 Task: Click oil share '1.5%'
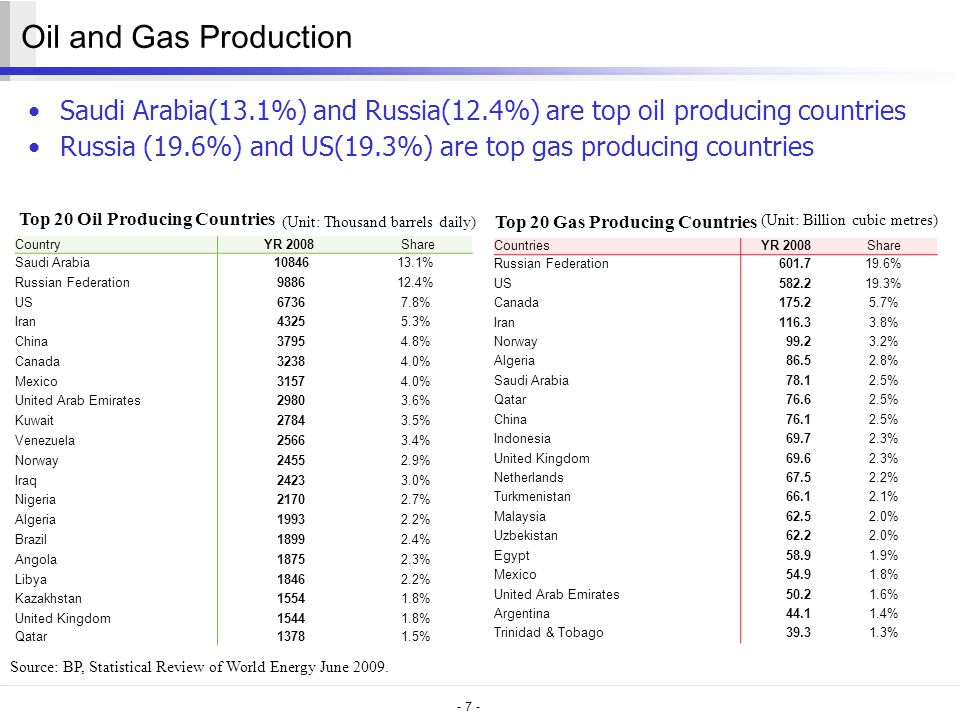(416, 637)
